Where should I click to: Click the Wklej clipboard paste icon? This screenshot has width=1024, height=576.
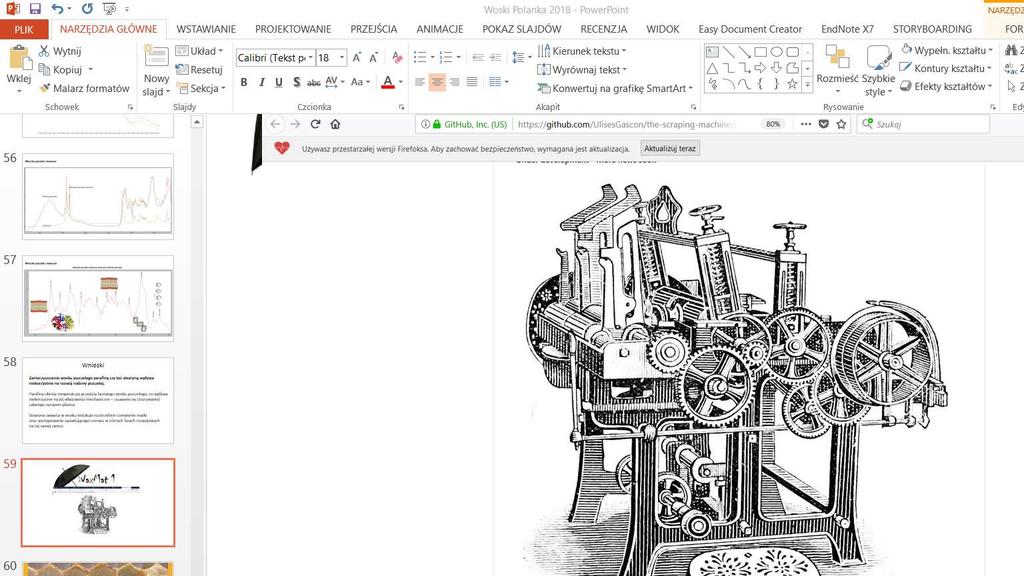point(19,58)
